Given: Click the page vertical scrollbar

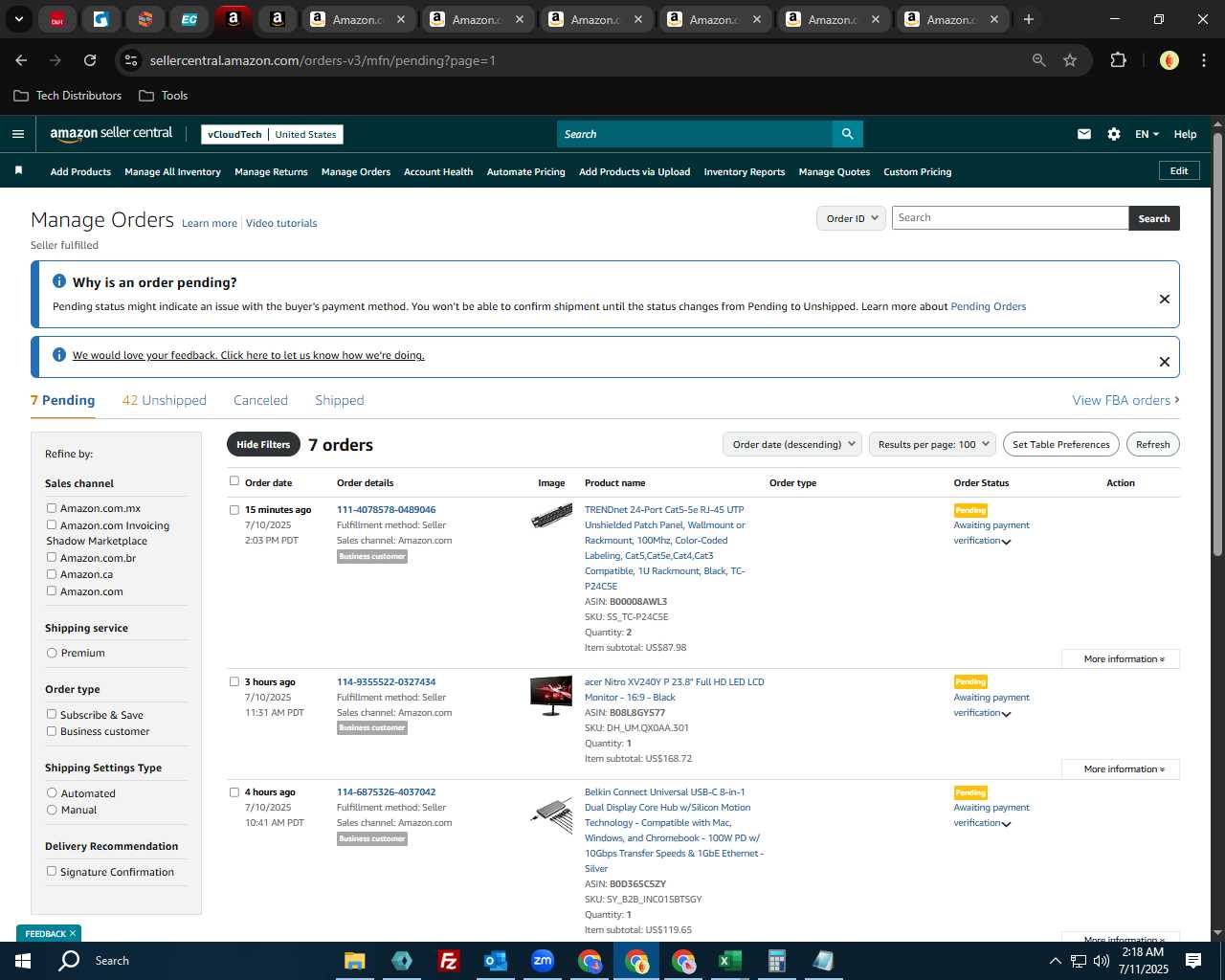Looking at the screenshot, I should tap(1217, 345).
